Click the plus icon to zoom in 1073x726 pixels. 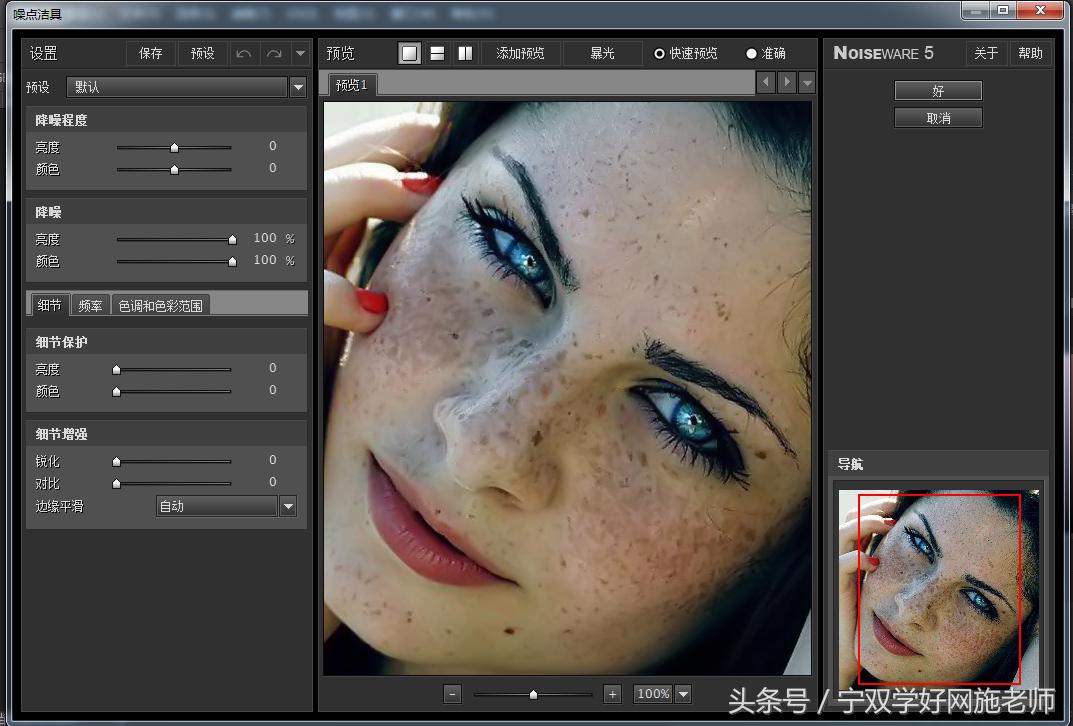[x=611, y=693]
